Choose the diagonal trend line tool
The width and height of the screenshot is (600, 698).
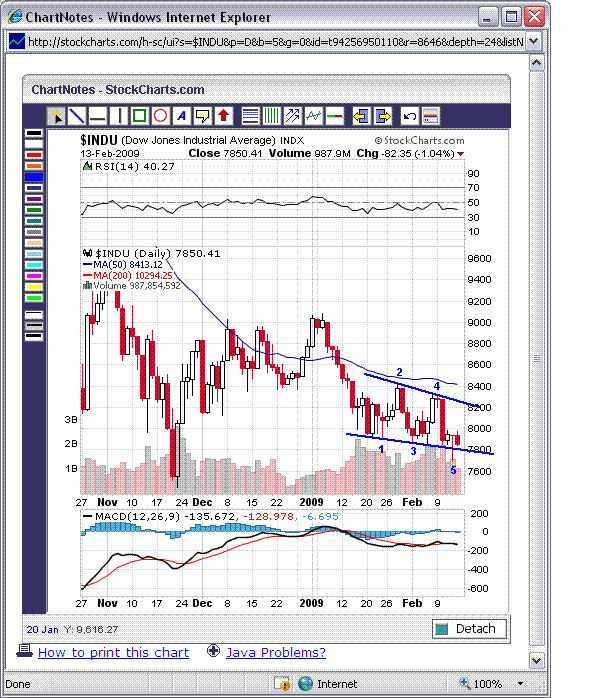coord(77,117)
